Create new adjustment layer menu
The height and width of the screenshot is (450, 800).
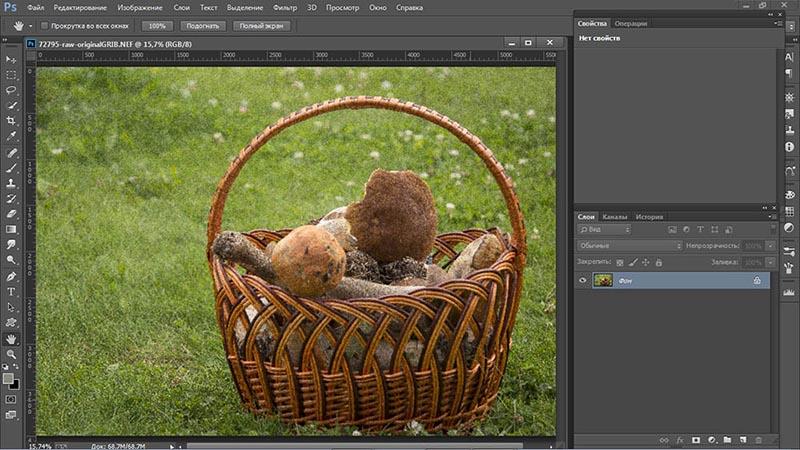tap(712, 440)
